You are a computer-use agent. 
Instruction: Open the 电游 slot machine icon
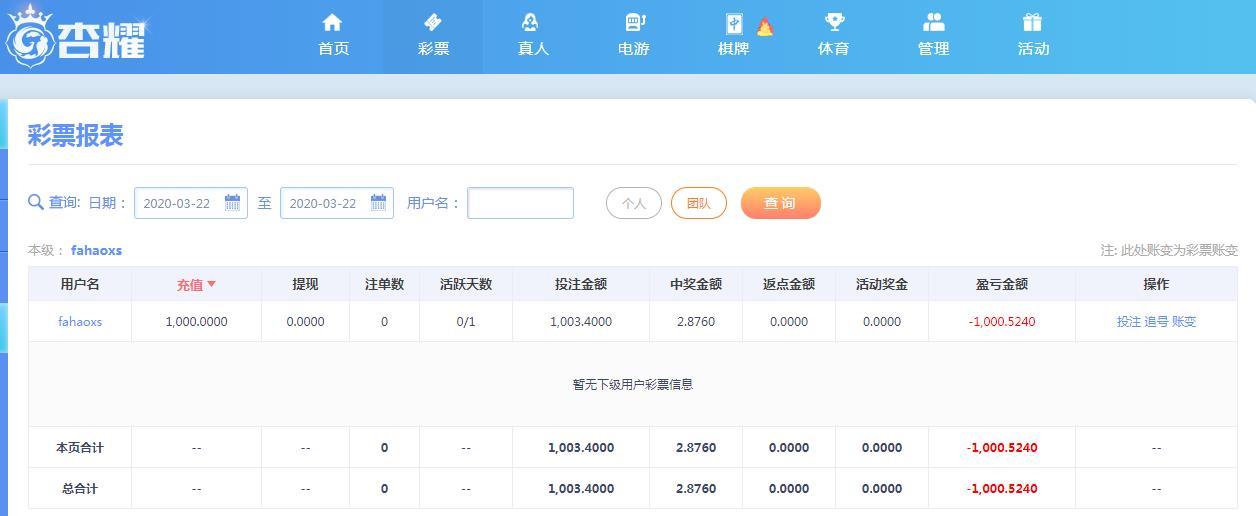634,22
